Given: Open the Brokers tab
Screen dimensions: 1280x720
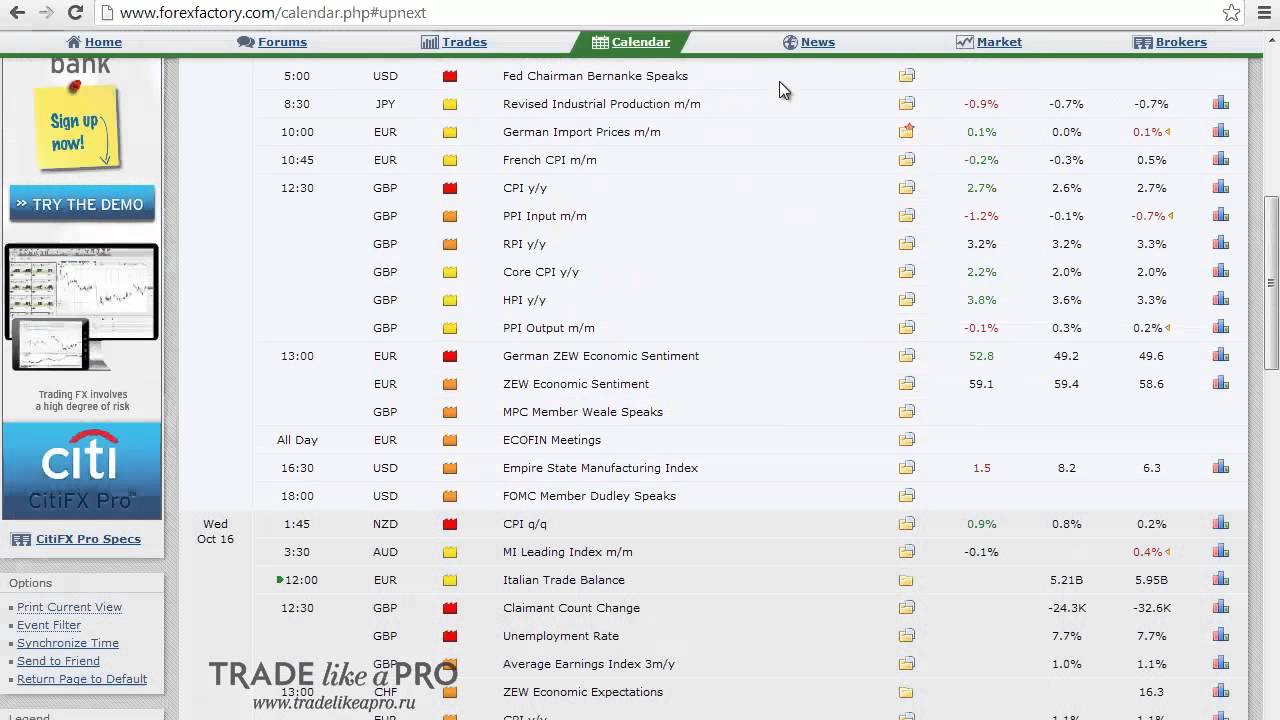Looking at the screenshot, I should click(1170, 42).
